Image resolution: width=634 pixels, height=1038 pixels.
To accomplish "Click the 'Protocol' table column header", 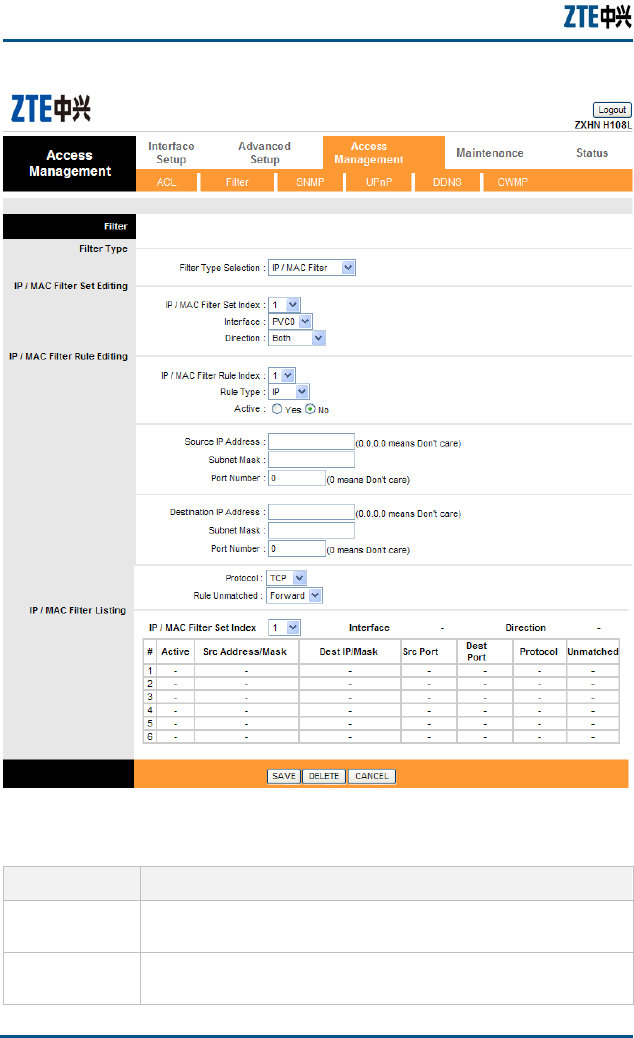I will click(x=539, y=651).
